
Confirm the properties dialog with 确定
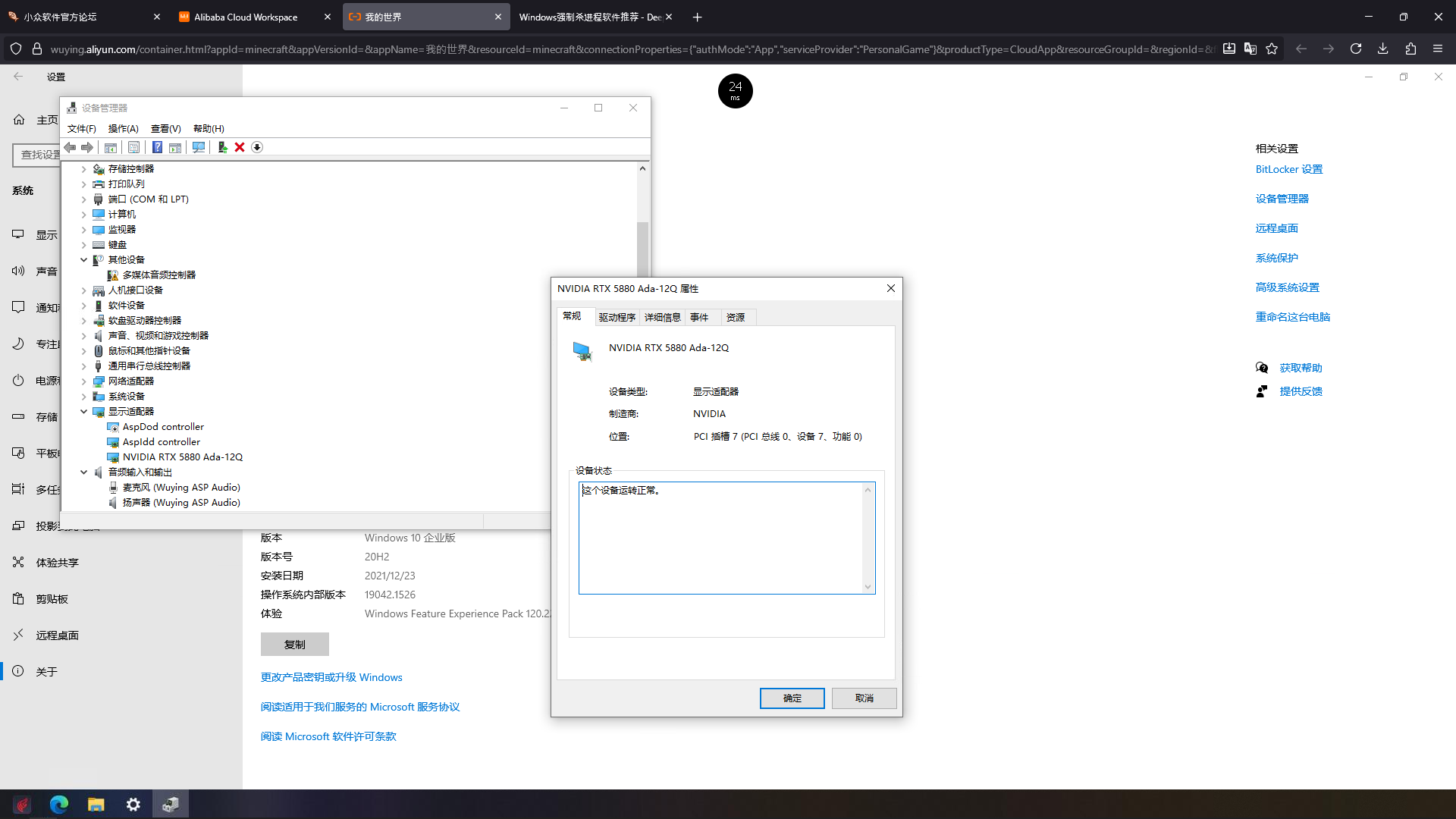[x=792, y=698]
